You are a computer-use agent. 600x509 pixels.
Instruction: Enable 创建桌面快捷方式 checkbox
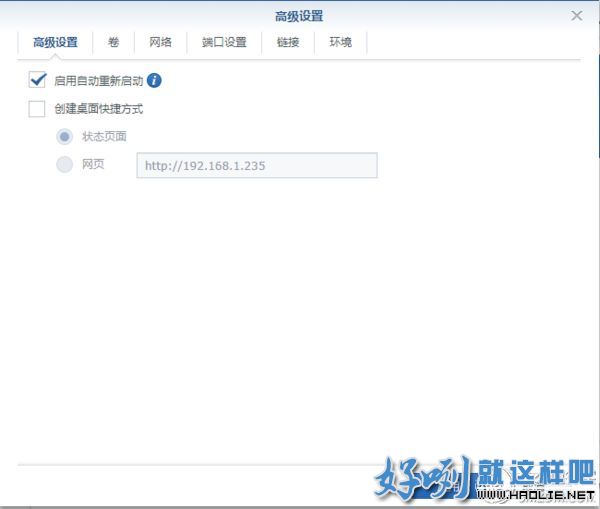[37, 109]
